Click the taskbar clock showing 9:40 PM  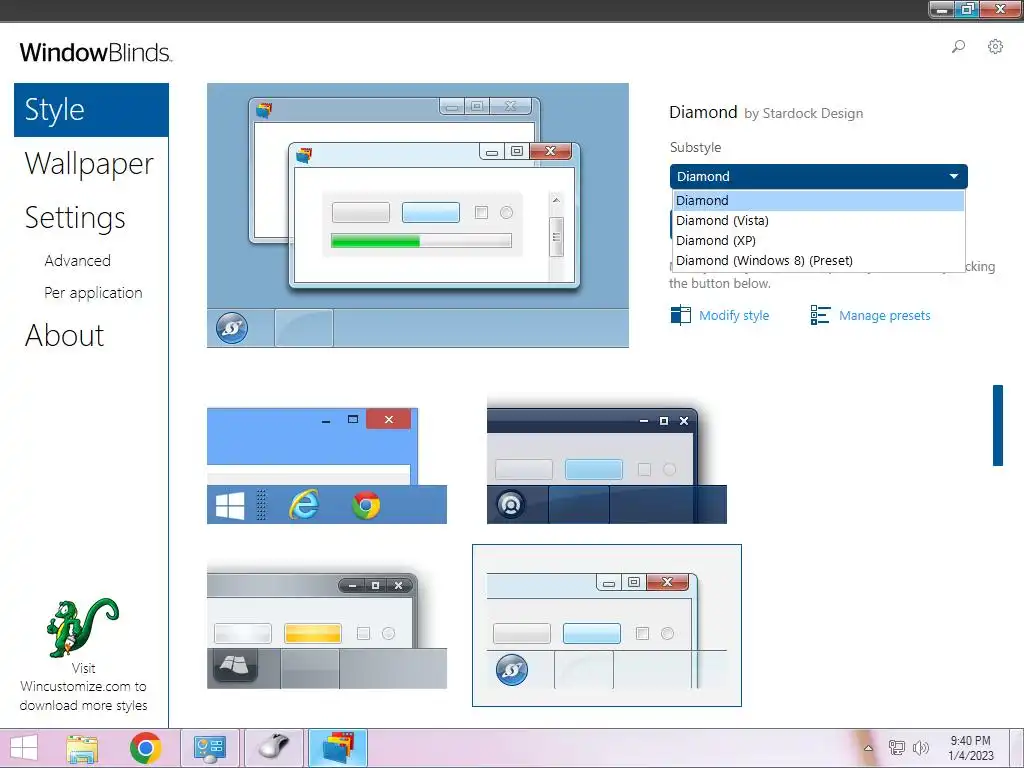coord(970,748)
